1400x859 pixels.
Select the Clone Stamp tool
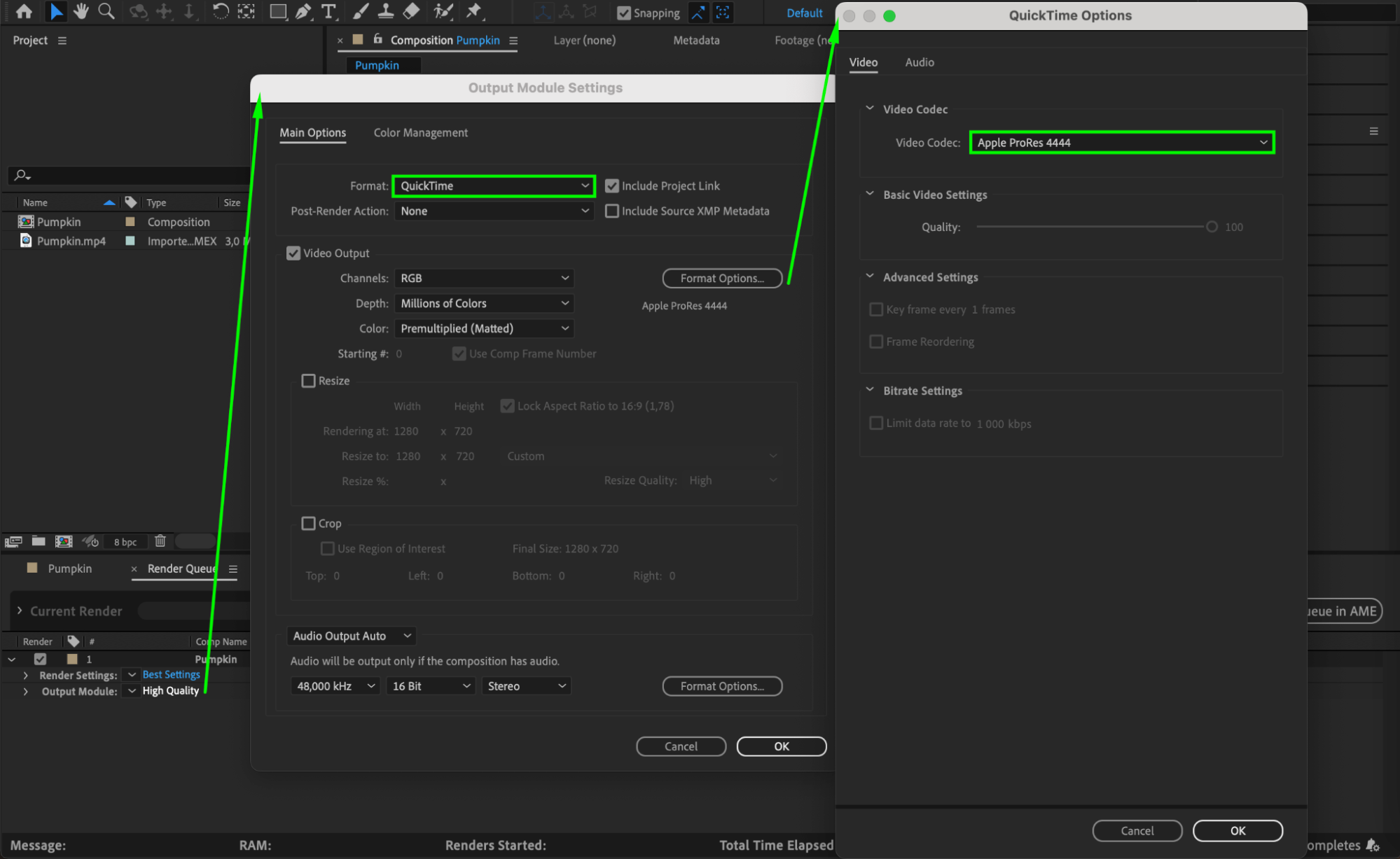pos(386,11)
